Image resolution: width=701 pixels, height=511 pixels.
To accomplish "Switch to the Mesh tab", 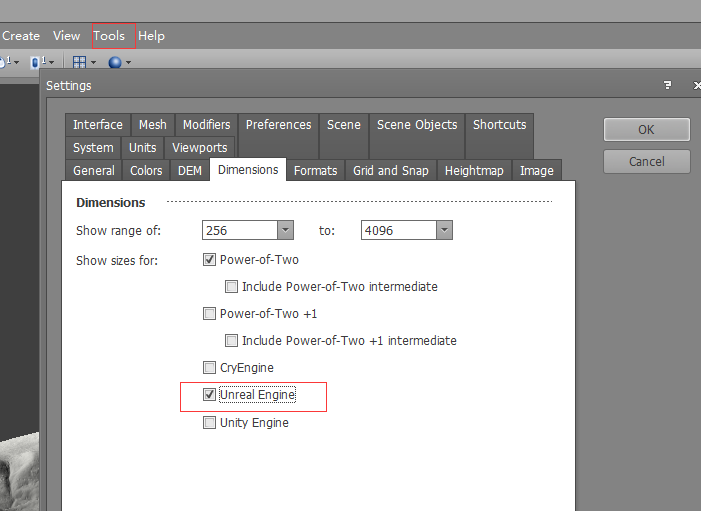I will click(x=152, y=125).
